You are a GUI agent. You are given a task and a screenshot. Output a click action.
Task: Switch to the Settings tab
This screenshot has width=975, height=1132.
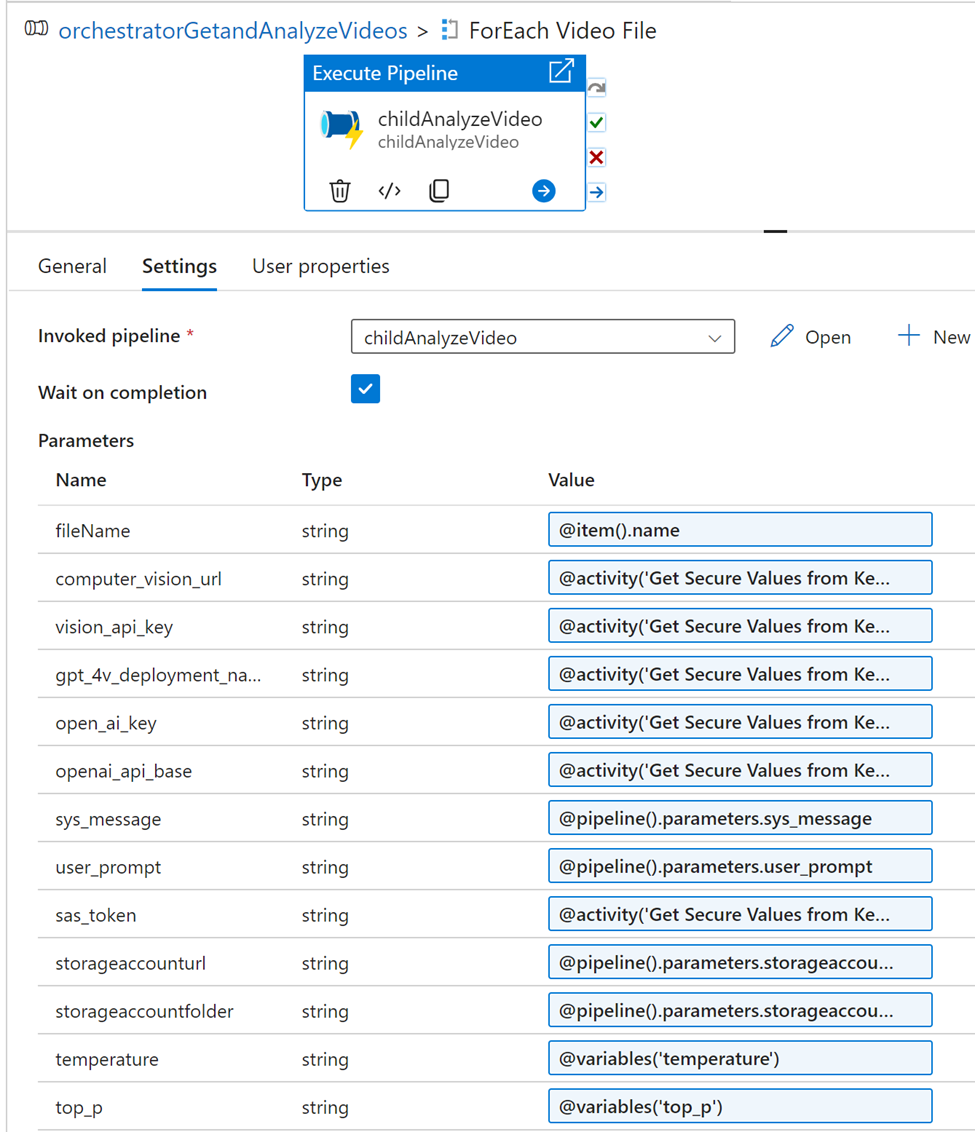pyautogui.click(x=179, y=266)
